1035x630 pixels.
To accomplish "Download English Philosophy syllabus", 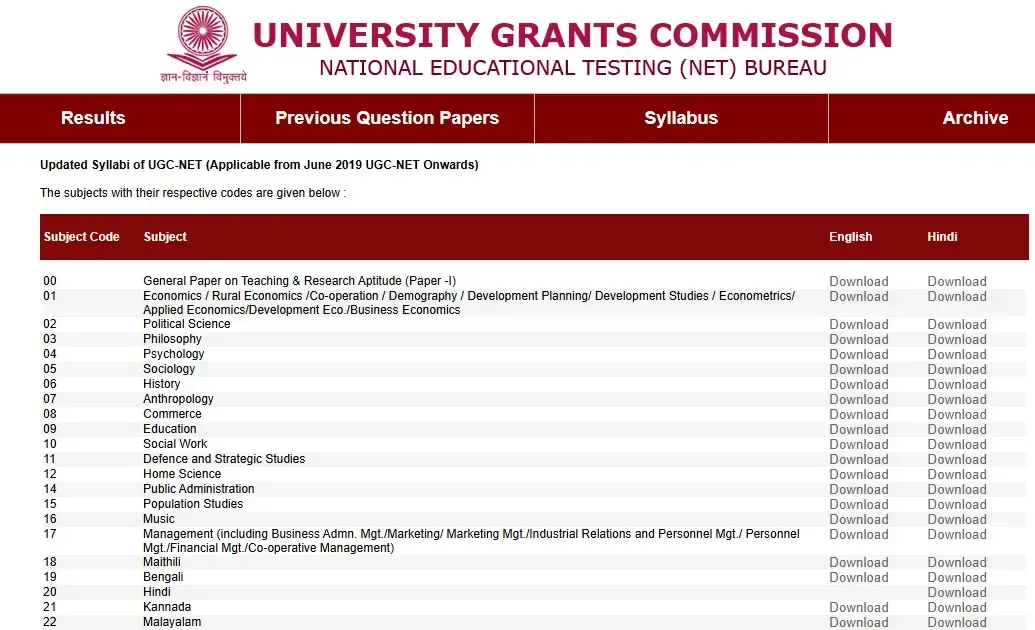I will click(859, 339).
